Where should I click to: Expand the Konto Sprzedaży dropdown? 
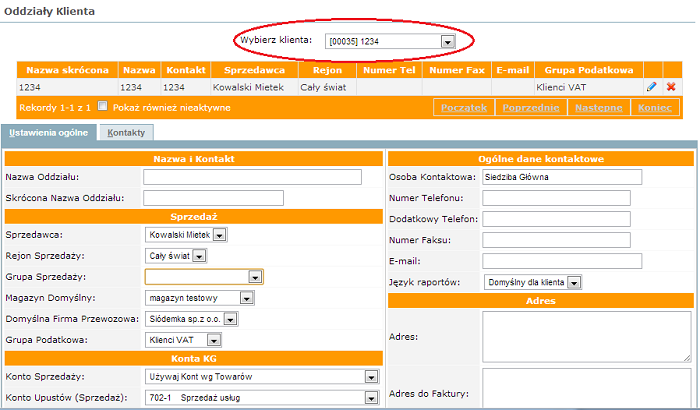[262, 377]
